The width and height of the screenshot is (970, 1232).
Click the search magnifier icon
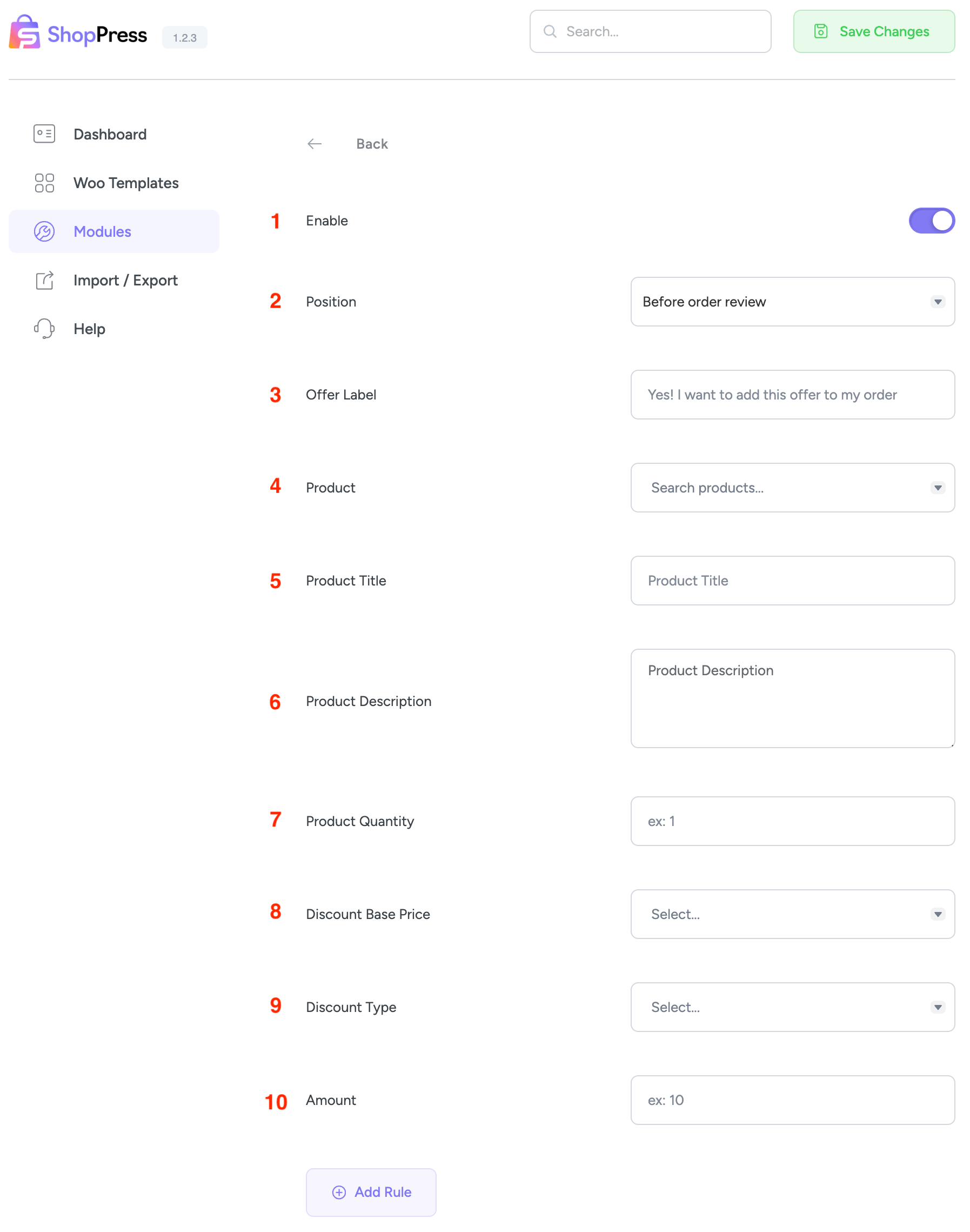550,31
